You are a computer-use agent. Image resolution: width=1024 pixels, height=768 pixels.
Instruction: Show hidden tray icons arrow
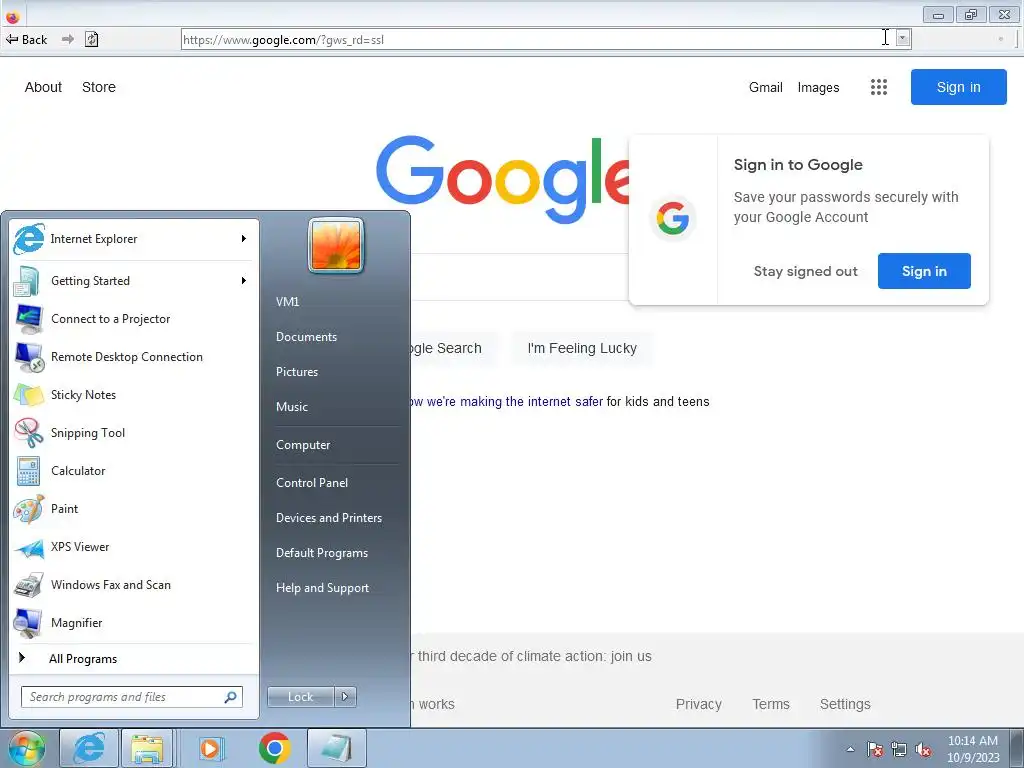point(850,749)
